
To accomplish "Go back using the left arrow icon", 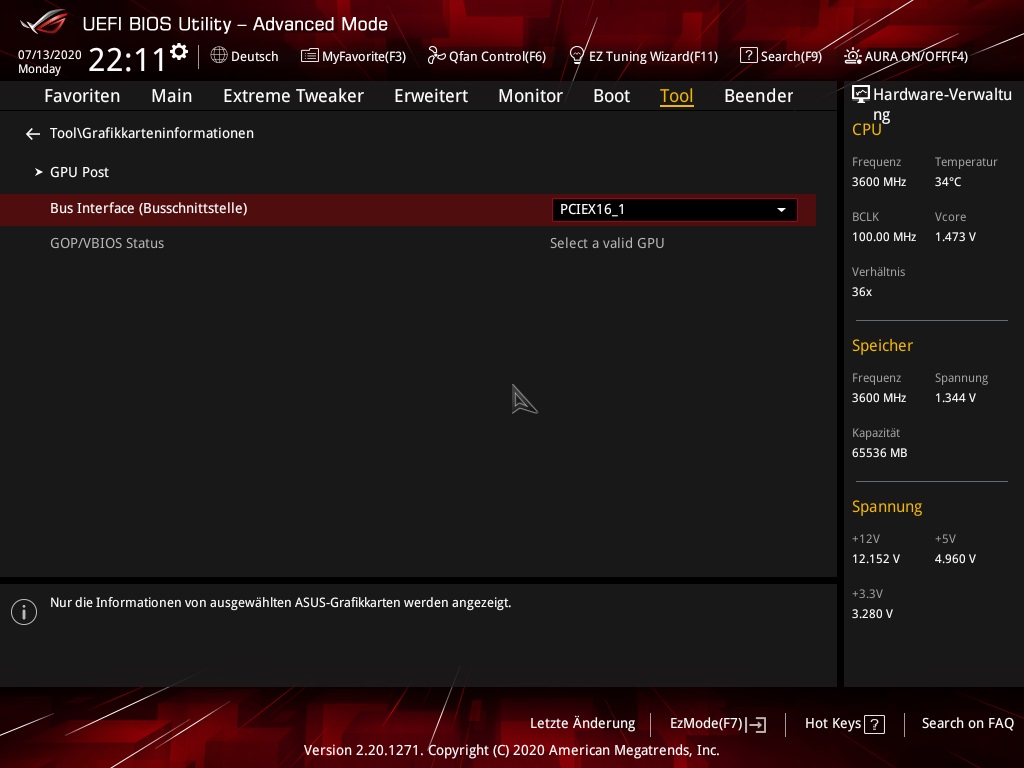I will 33,134.
